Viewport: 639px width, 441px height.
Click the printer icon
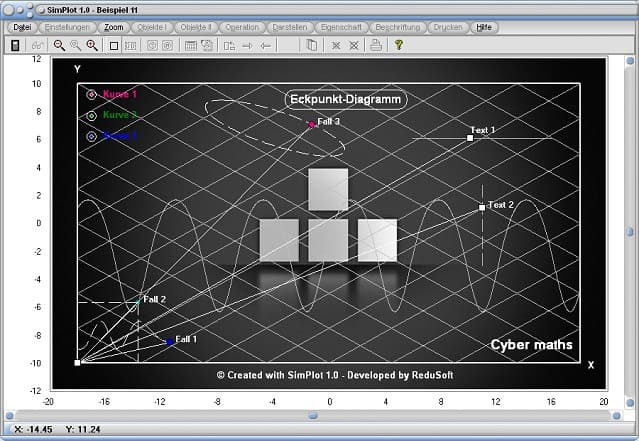pyautogui.click(x=376, y=45)
